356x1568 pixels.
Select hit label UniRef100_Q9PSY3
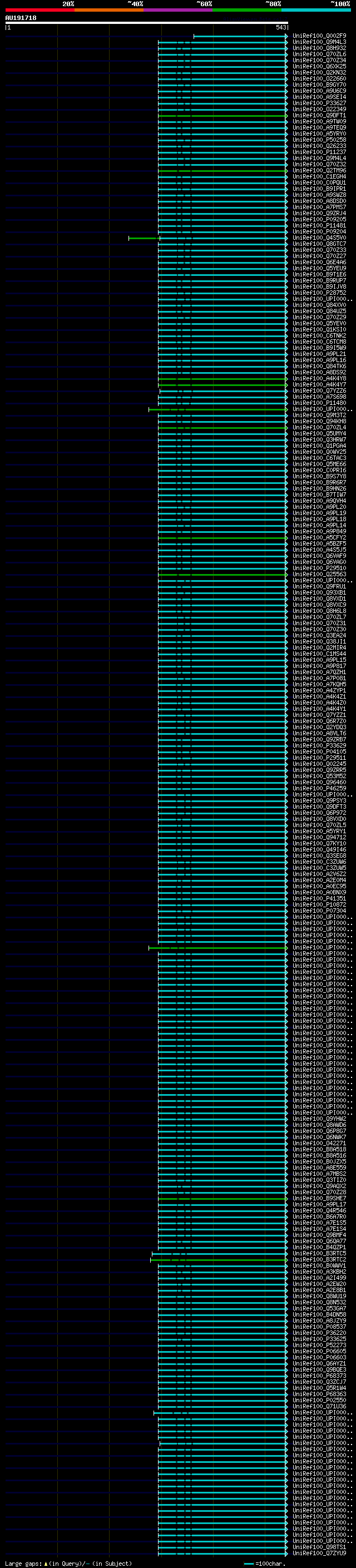(x=319, y=800)
